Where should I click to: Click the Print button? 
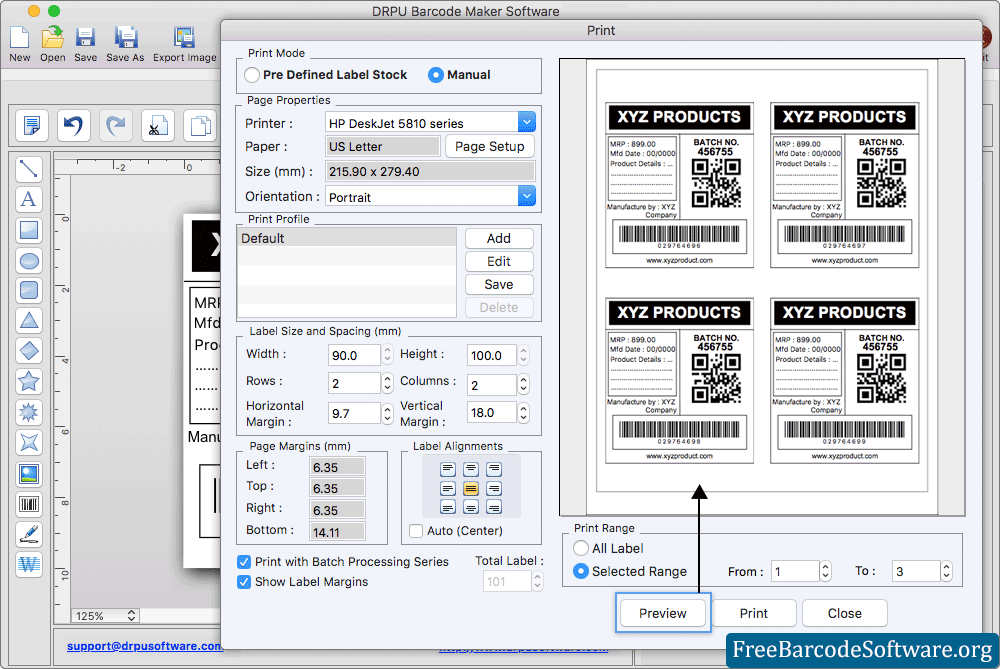(754, 614)
